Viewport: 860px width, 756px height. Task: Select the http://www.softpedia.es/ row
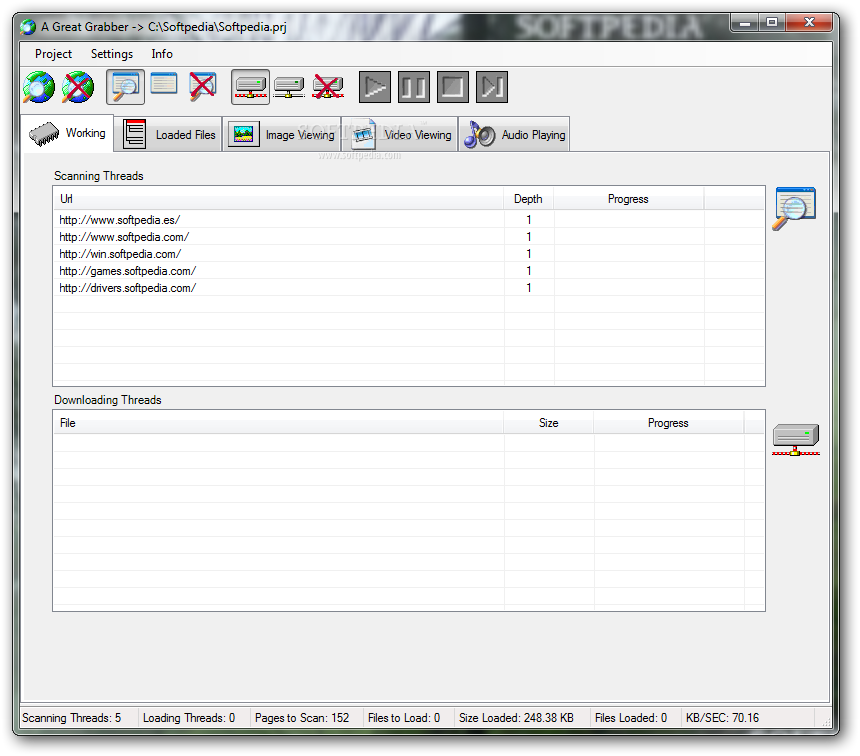[x=409, y=220]
